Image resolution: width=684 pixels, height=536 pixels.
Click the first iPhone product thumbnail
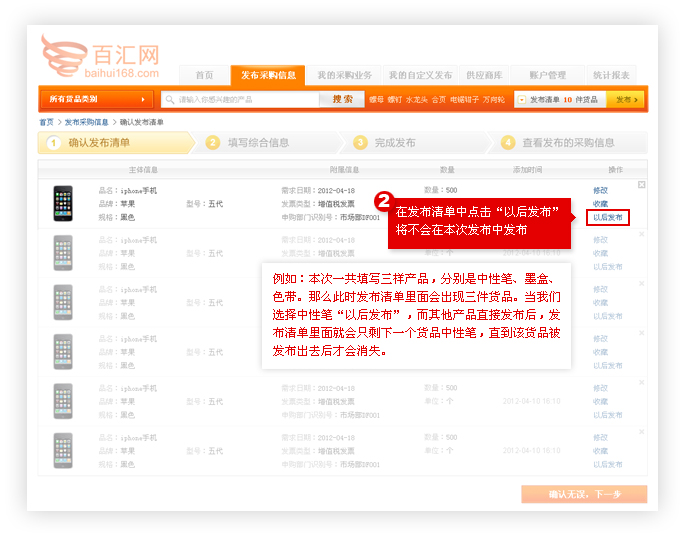pyautogui.click(x=63, y=203)
